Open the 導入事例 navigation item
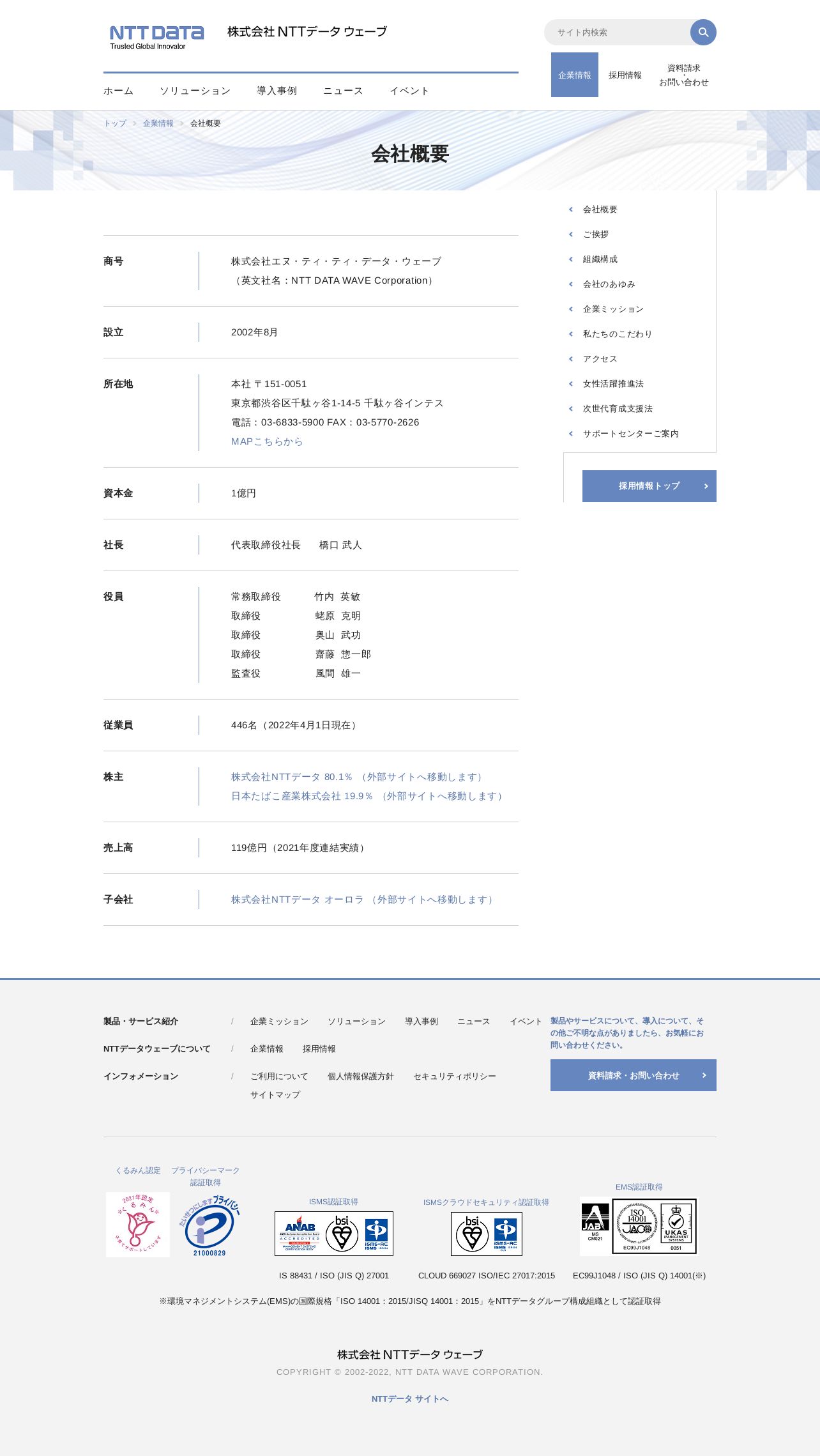Screen dimensions: 820x1456 click(277, 91)
